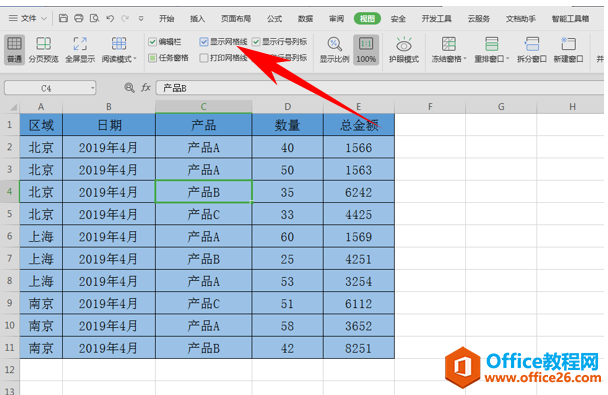Click cell with value 6242
Image resolution: width=608 pixels, height=395 pixels.
click(359, 192)
